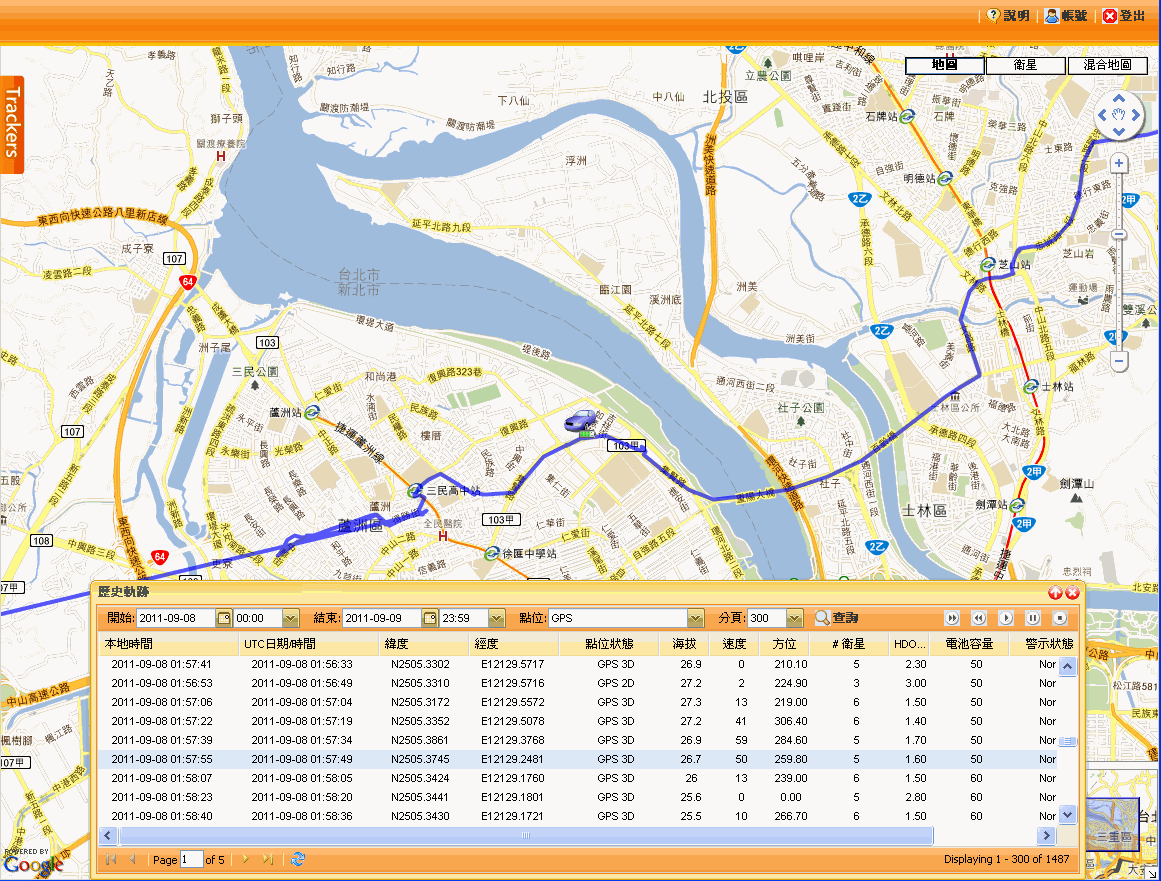Open the start date calendar picker
The image size is (1161, 881).
coord(224,618)
